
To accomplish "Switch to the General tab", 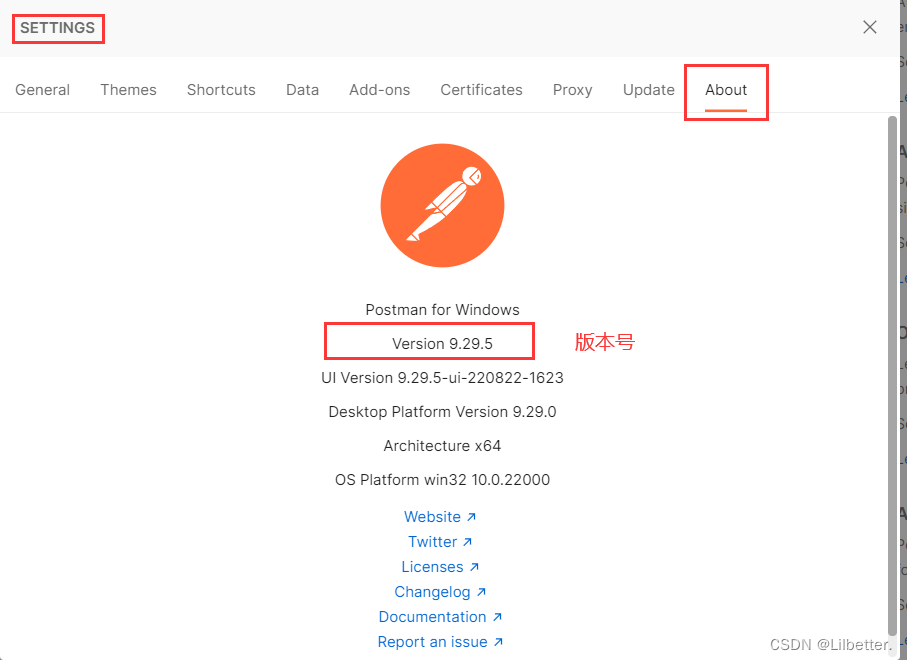I will 42,90.
